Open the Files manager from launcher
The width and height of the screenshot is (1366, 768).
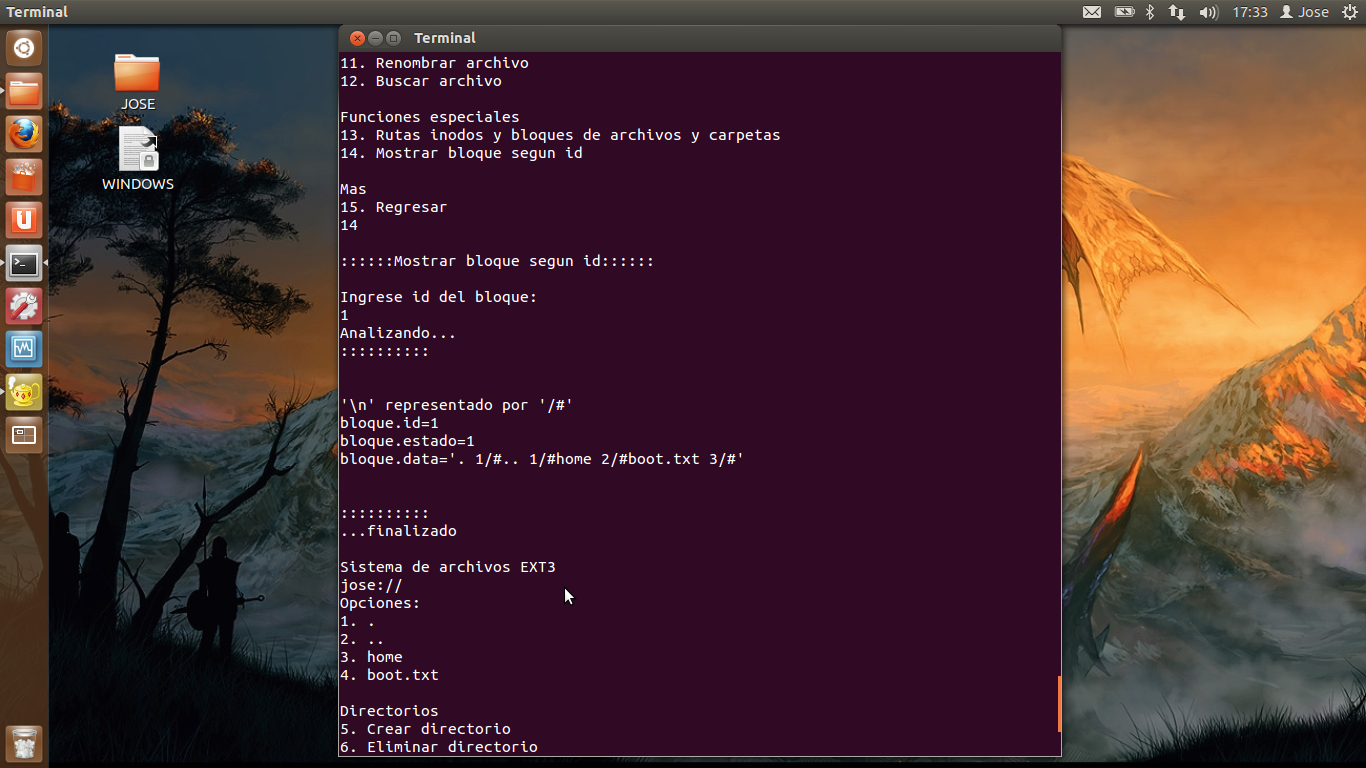(x=24, y=92)
